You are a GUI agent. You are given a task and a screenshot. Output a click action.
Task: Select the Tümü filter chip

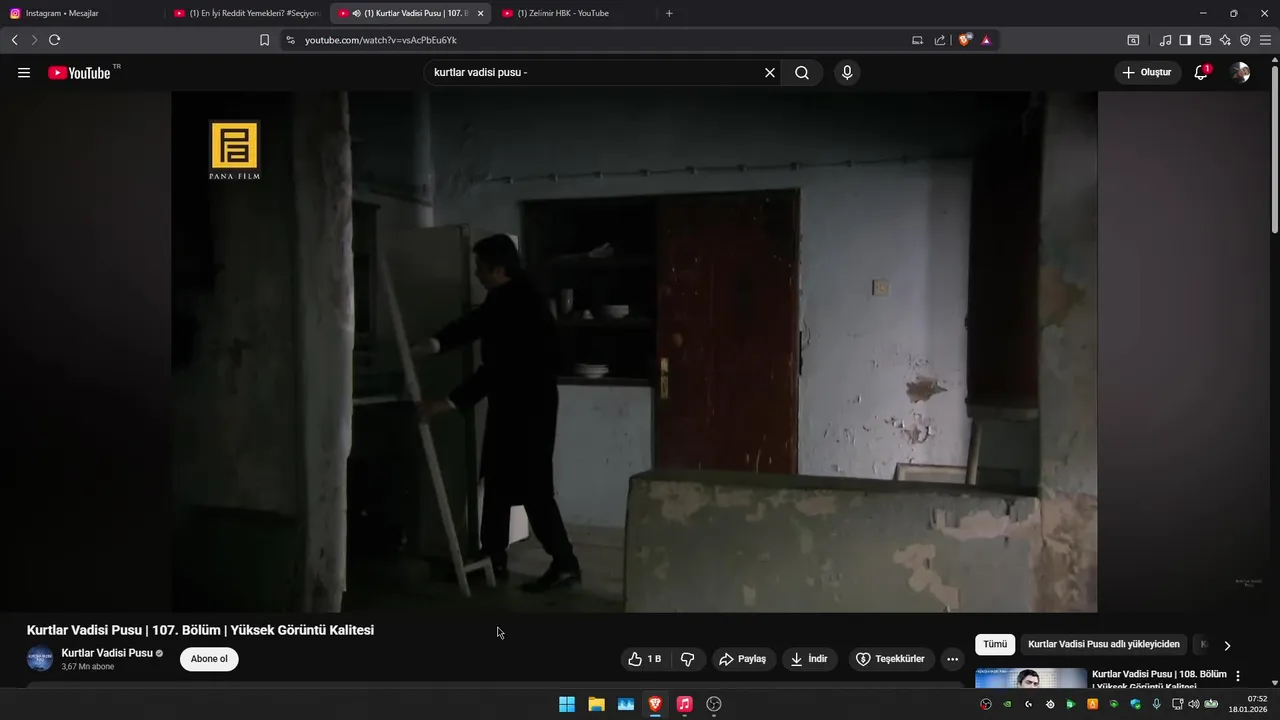[995, 645]
